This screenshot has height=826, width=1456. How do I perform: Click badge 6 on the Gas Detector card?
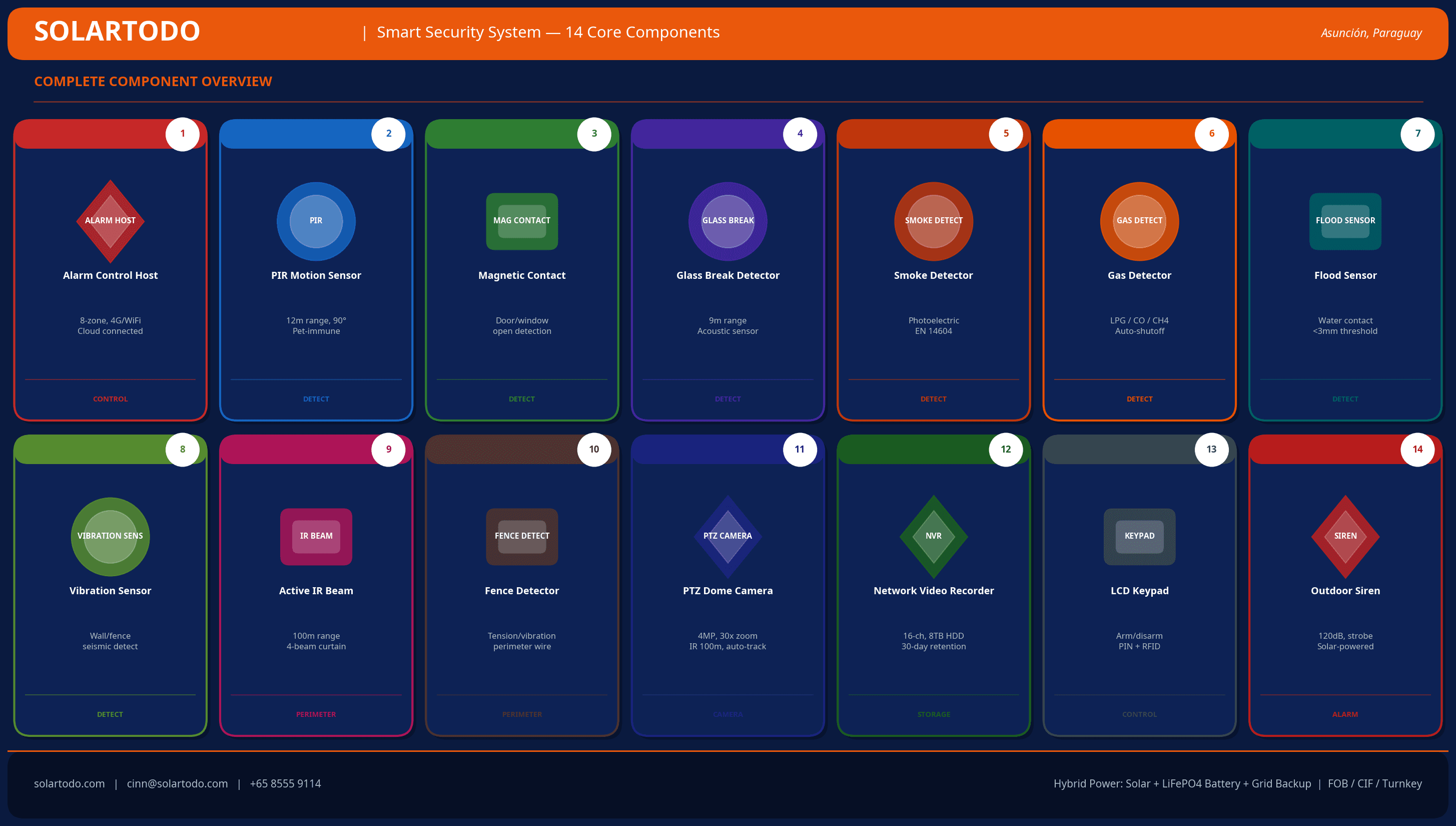point(1212,134)
